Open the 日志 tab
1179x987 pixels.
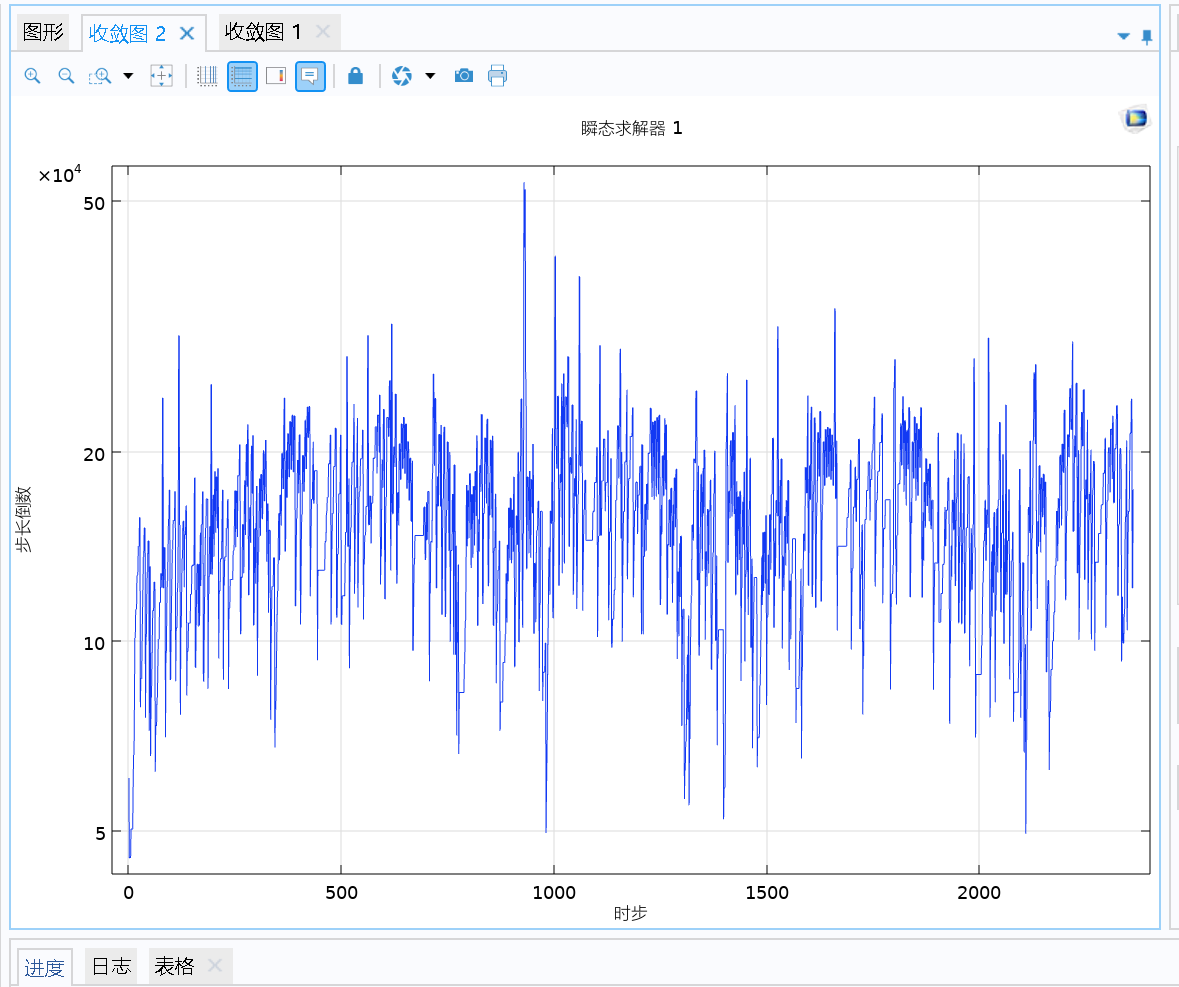tap(111, 967)
